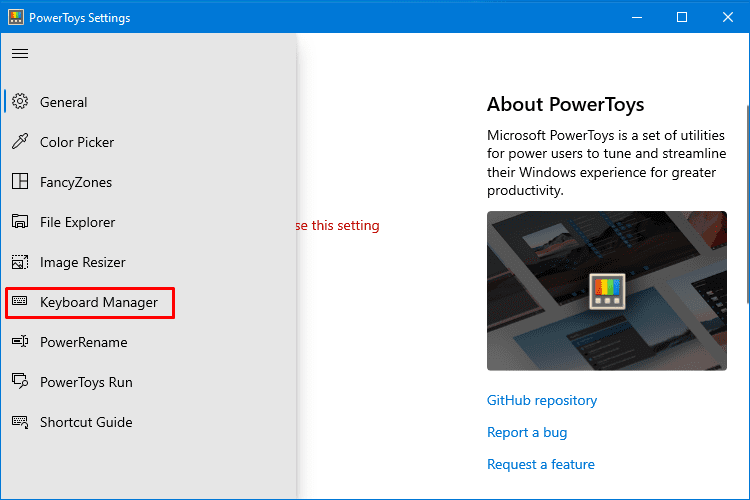This screenshot has height=500, width=750.
Task: Click the PowerToys app icon in title bar
Action: [16, 17]
